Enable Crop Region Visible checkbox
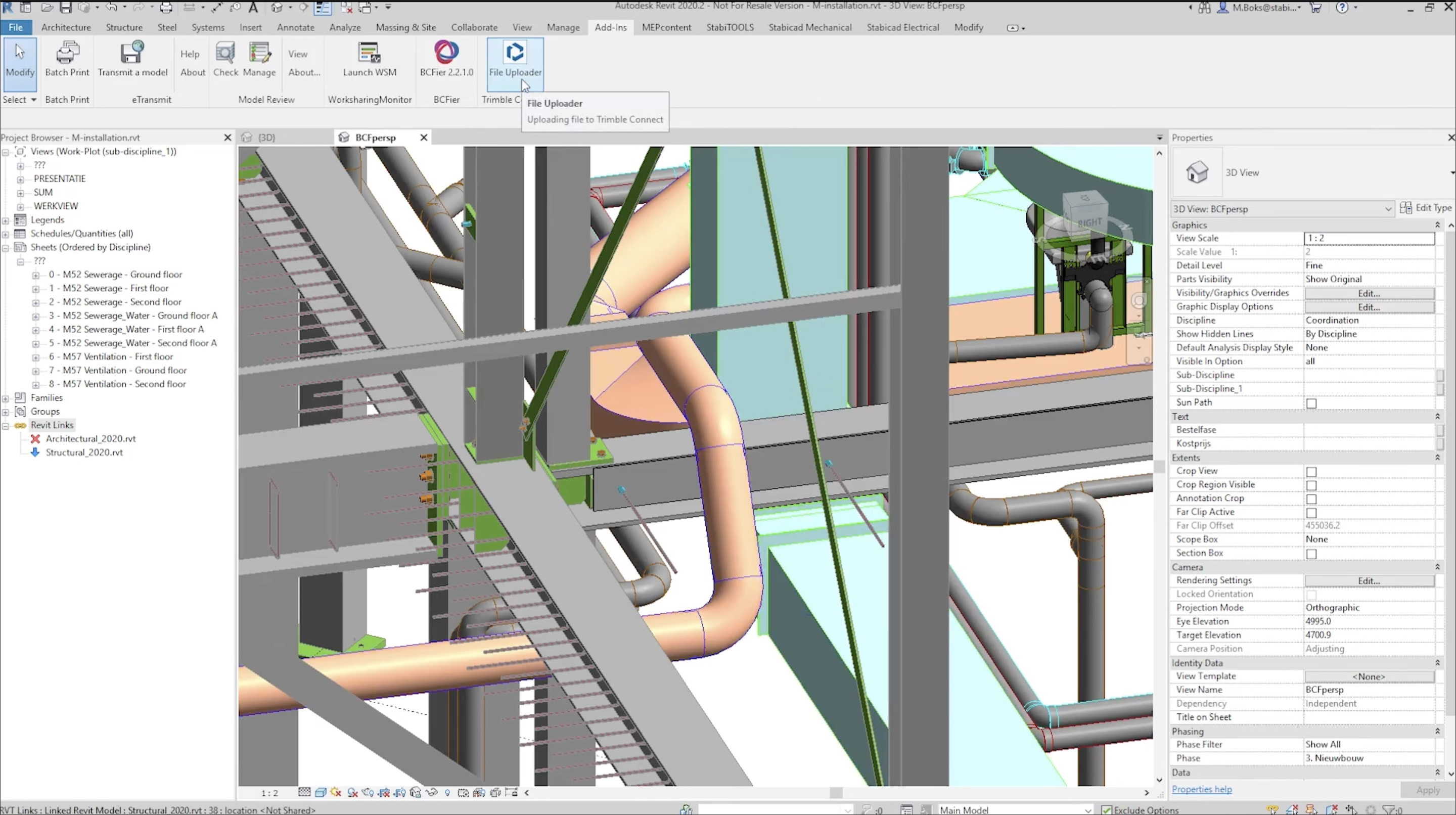This screenshot has height=815, width=1456. [1311, 485]
